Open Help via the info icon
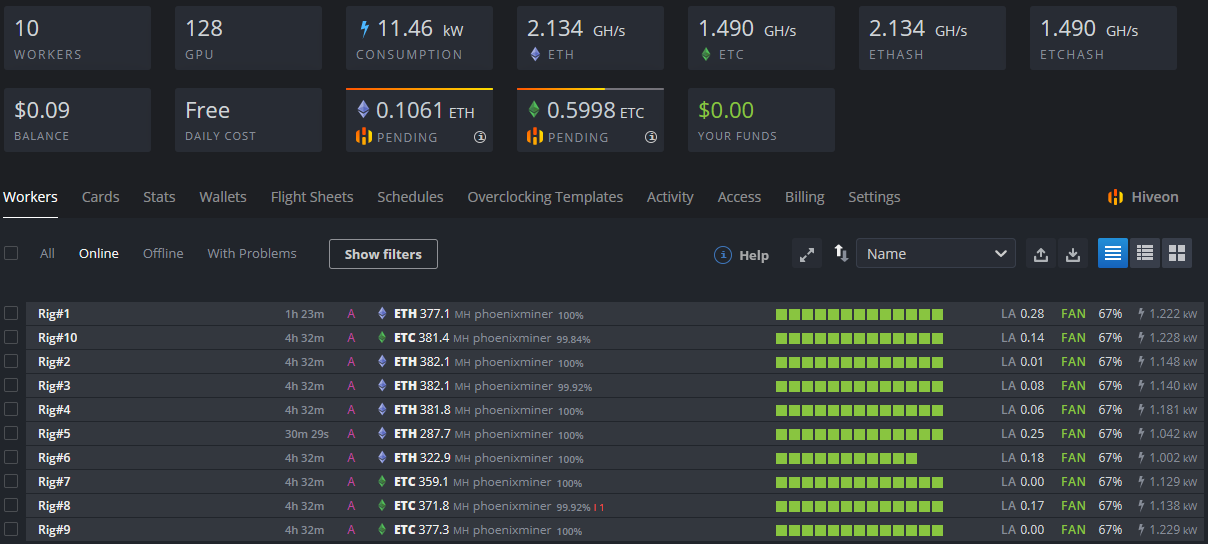 (x=723, y=255)
